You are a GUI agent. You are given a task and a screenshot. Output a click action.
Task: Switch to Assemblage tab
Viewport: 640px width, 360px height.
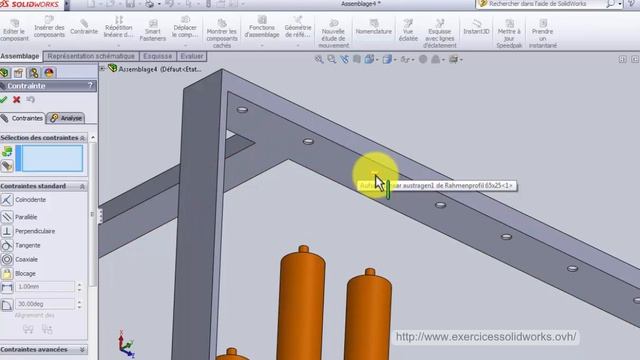pyautogui.click(x=20, y=56)
